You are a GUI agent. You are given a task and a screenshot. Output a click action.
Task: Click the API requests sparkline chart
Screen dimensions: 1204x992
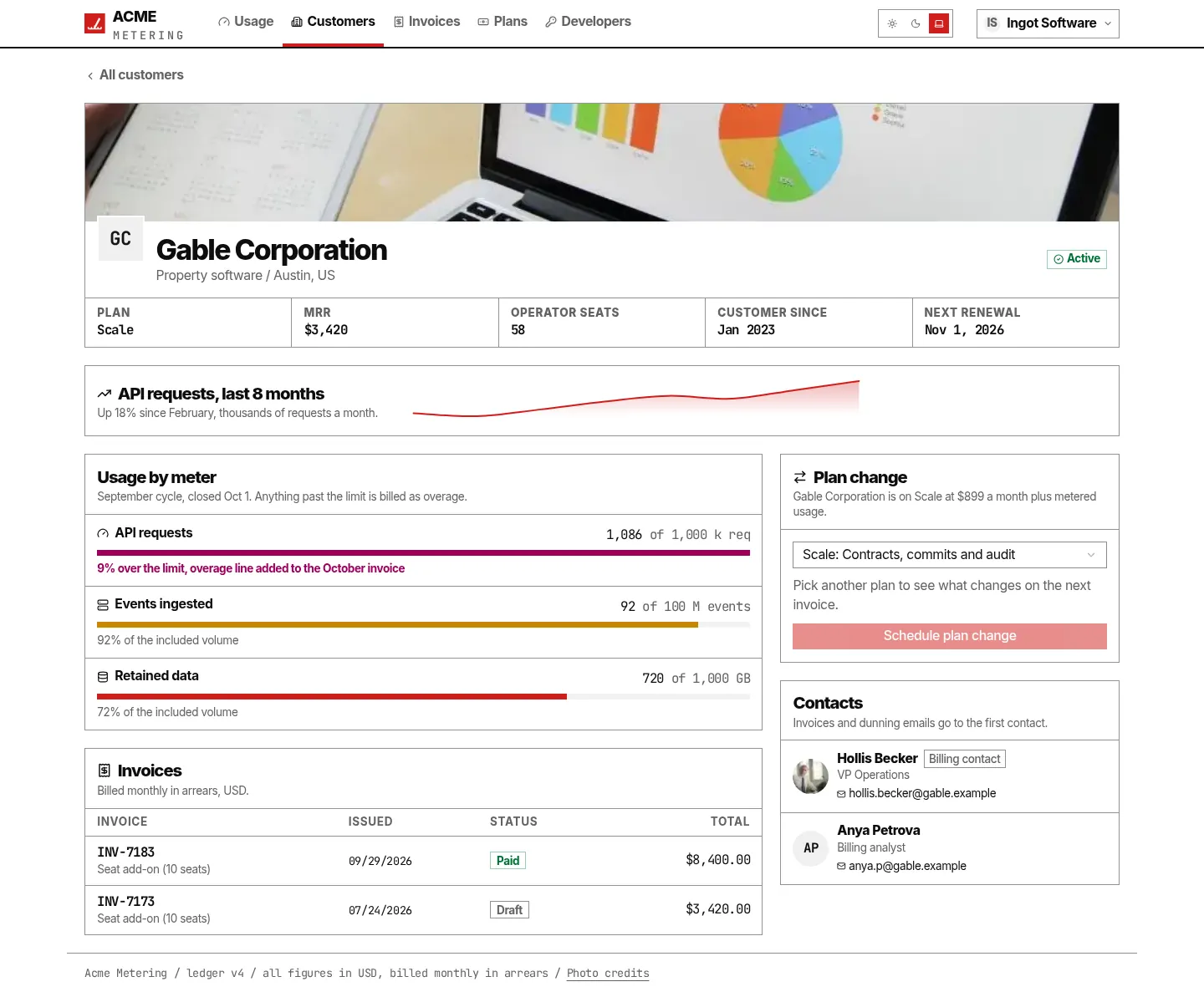(635, 399)
